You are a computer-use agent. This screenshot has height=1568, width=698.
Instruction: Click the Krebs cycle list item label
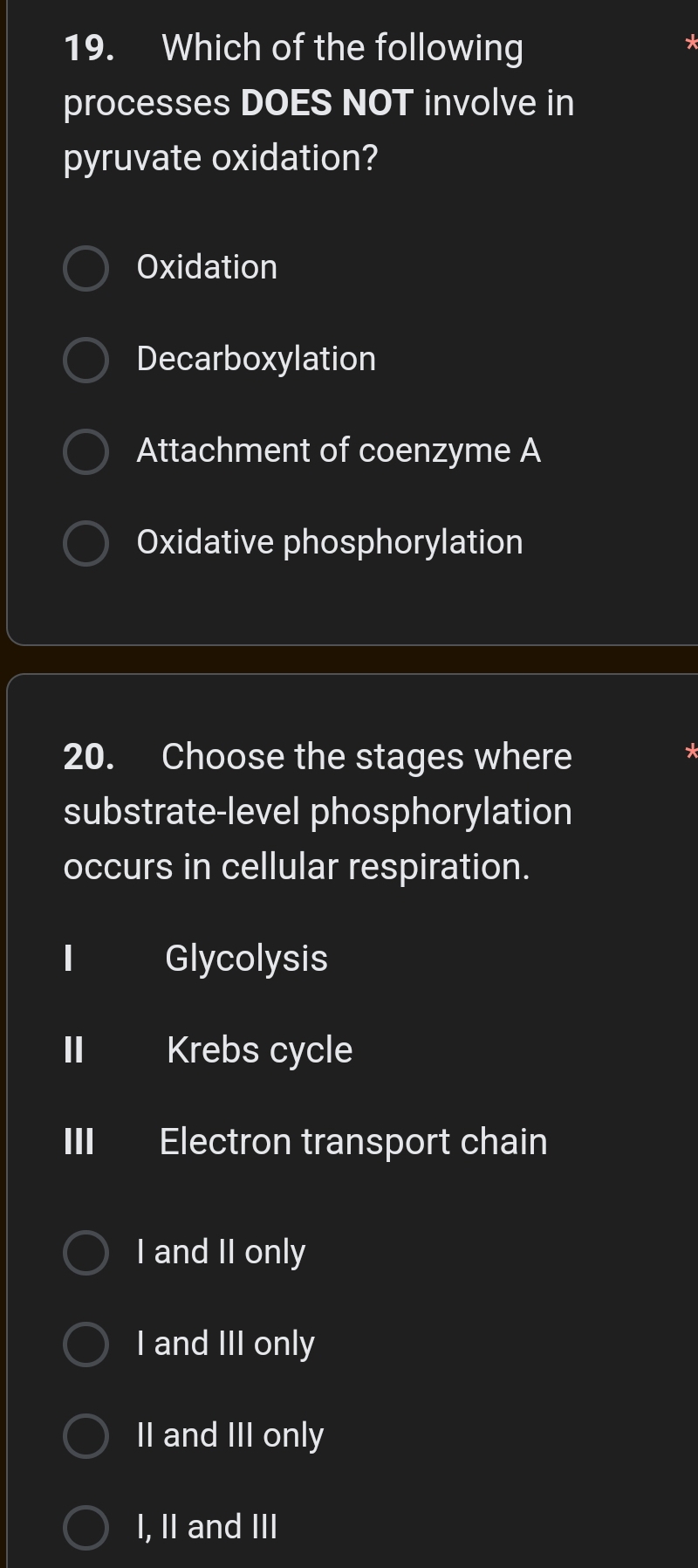[259, 1049]
